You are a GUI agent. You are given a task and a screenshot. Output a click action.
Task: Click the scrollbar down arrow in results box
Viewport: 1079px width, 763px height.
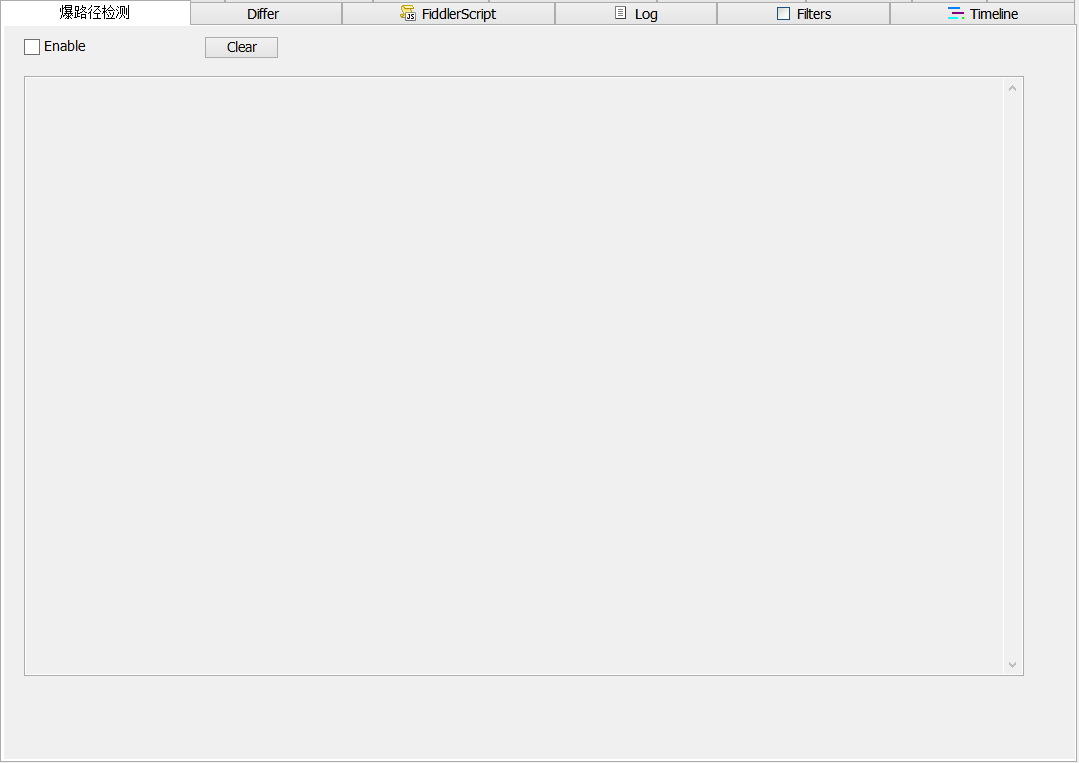coord(1012,664)
